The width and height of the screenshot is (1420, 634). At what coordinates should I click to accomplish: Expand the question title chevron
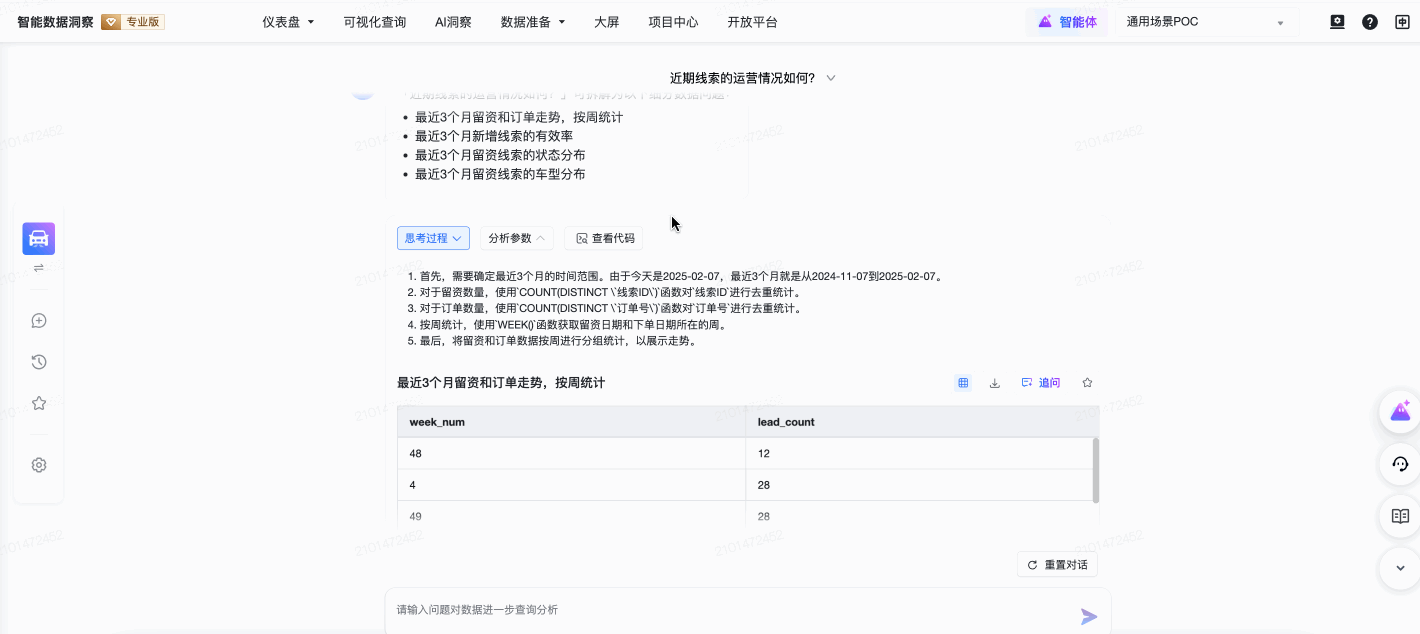coord(831,78)
